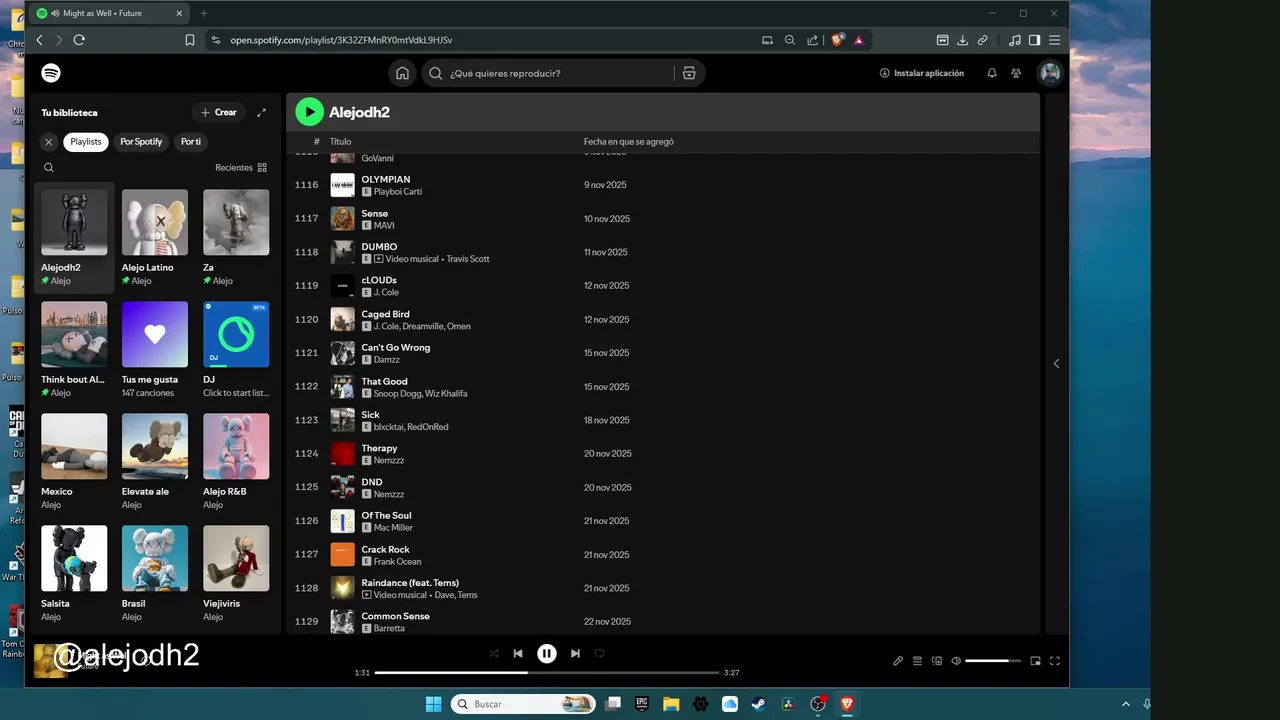Viewport: 1280px width, 720px height.
Task: Click the Brave Rewards triangle icon
Action: click(858, 40)
